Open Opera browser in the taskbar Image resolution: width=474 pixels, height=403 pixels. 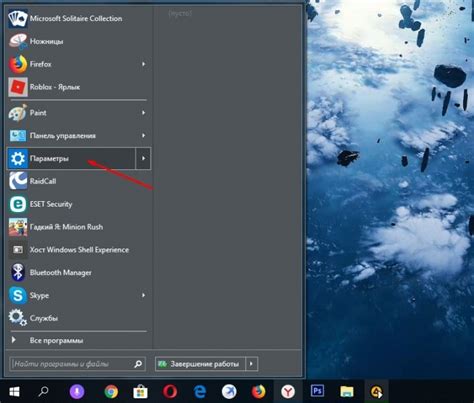click(170, 391)
